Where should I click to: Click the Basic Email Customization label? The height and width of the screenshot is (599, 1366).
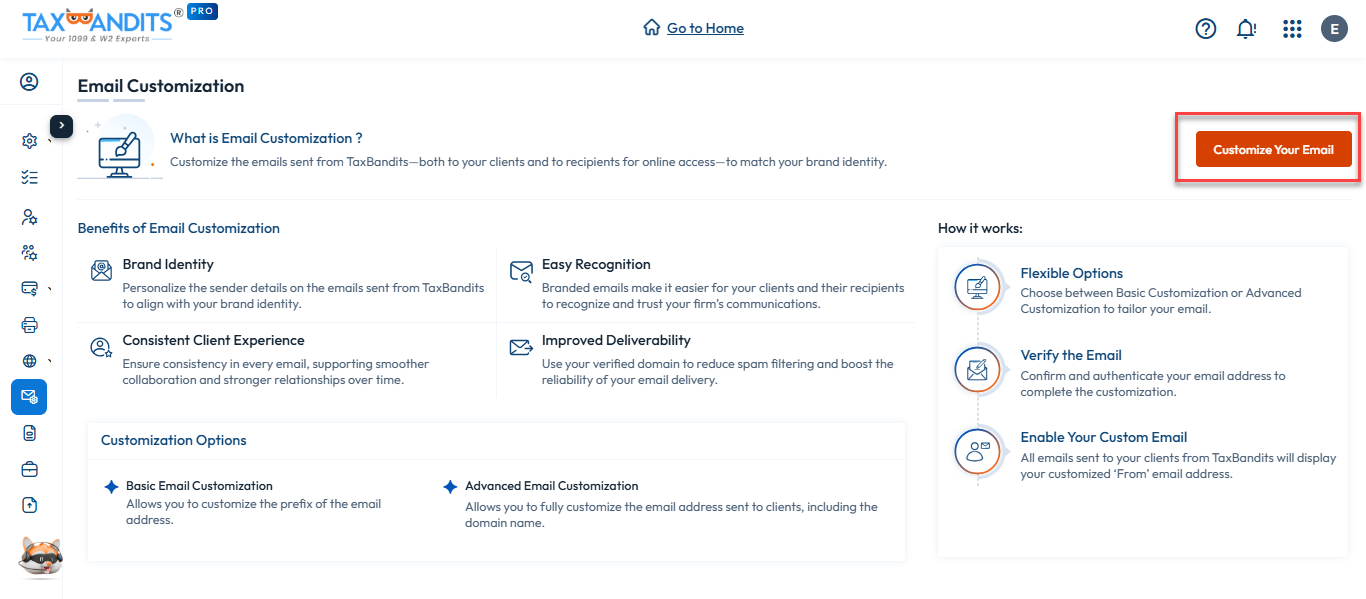click(x=199, y=486)
